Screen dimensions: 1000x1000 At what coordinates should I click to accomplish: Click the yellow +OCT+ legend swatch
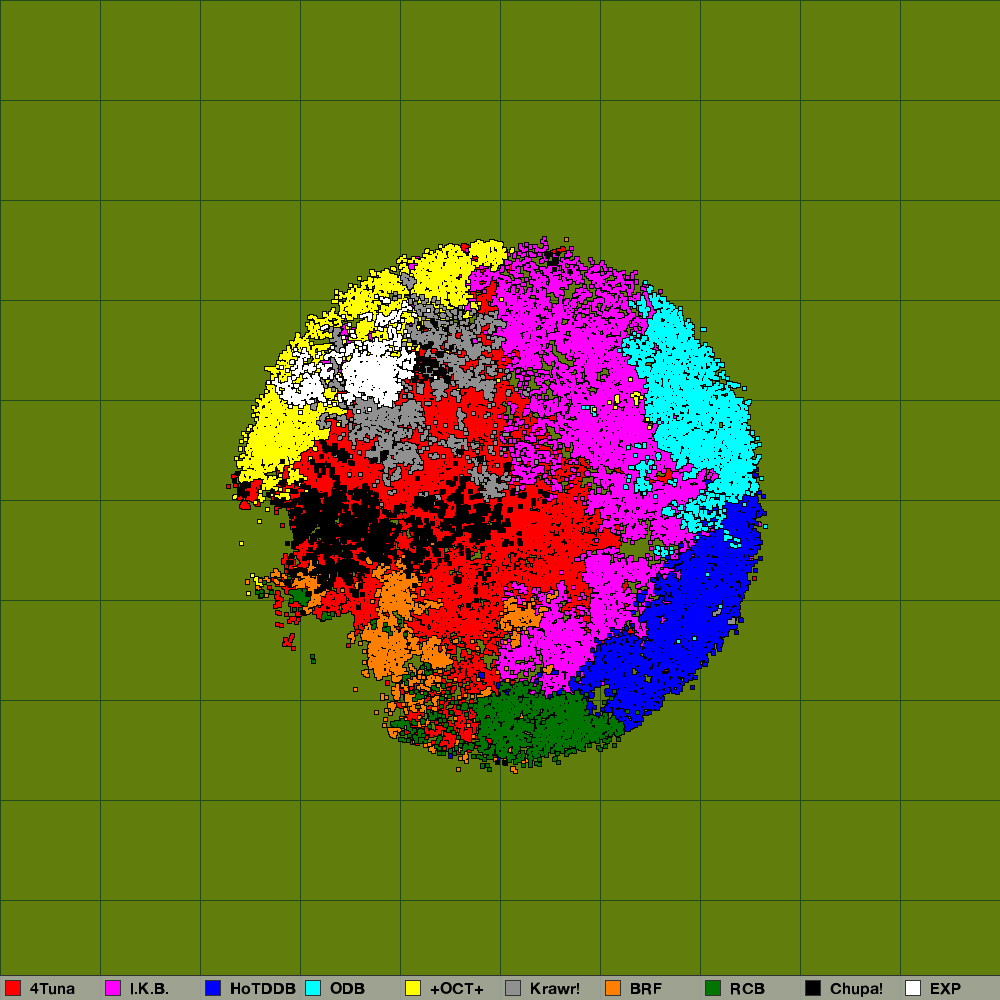pos(413,988)
